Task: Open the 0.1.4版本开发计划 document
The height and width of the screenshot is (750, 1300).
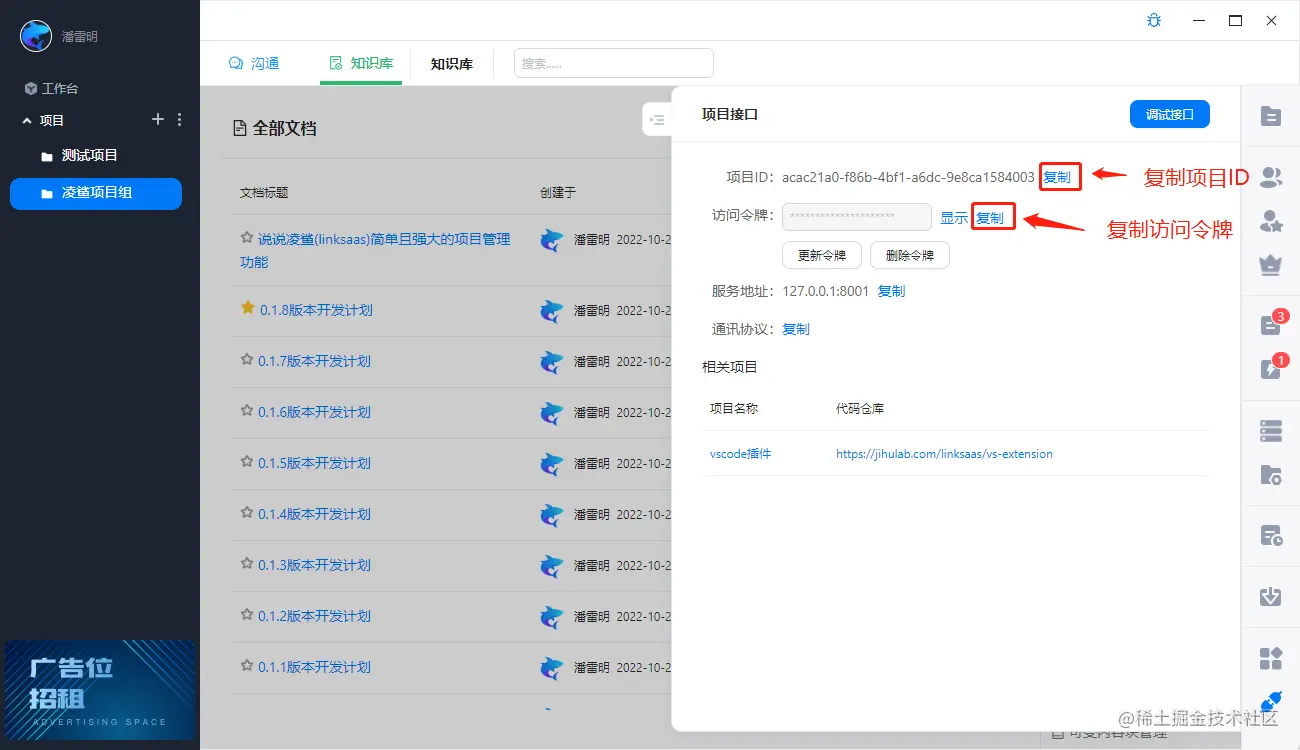Action: pos(314,514)
